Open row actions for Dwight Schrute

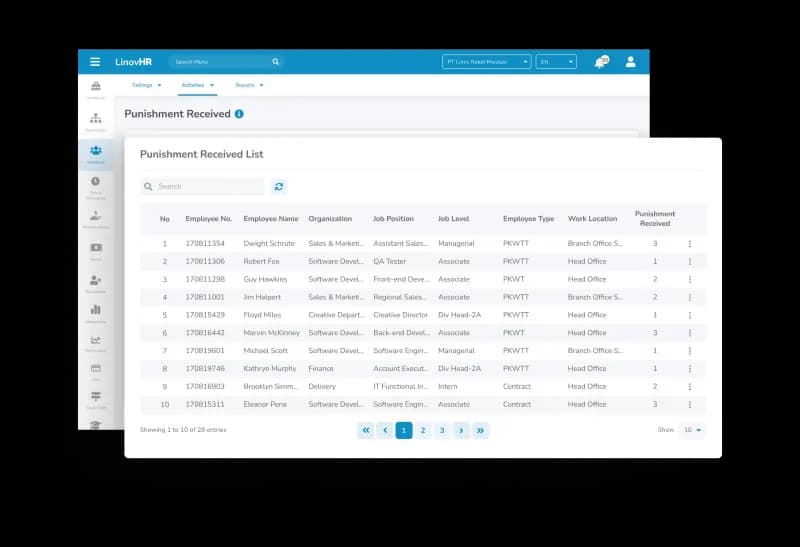click(x=689, y=243)
